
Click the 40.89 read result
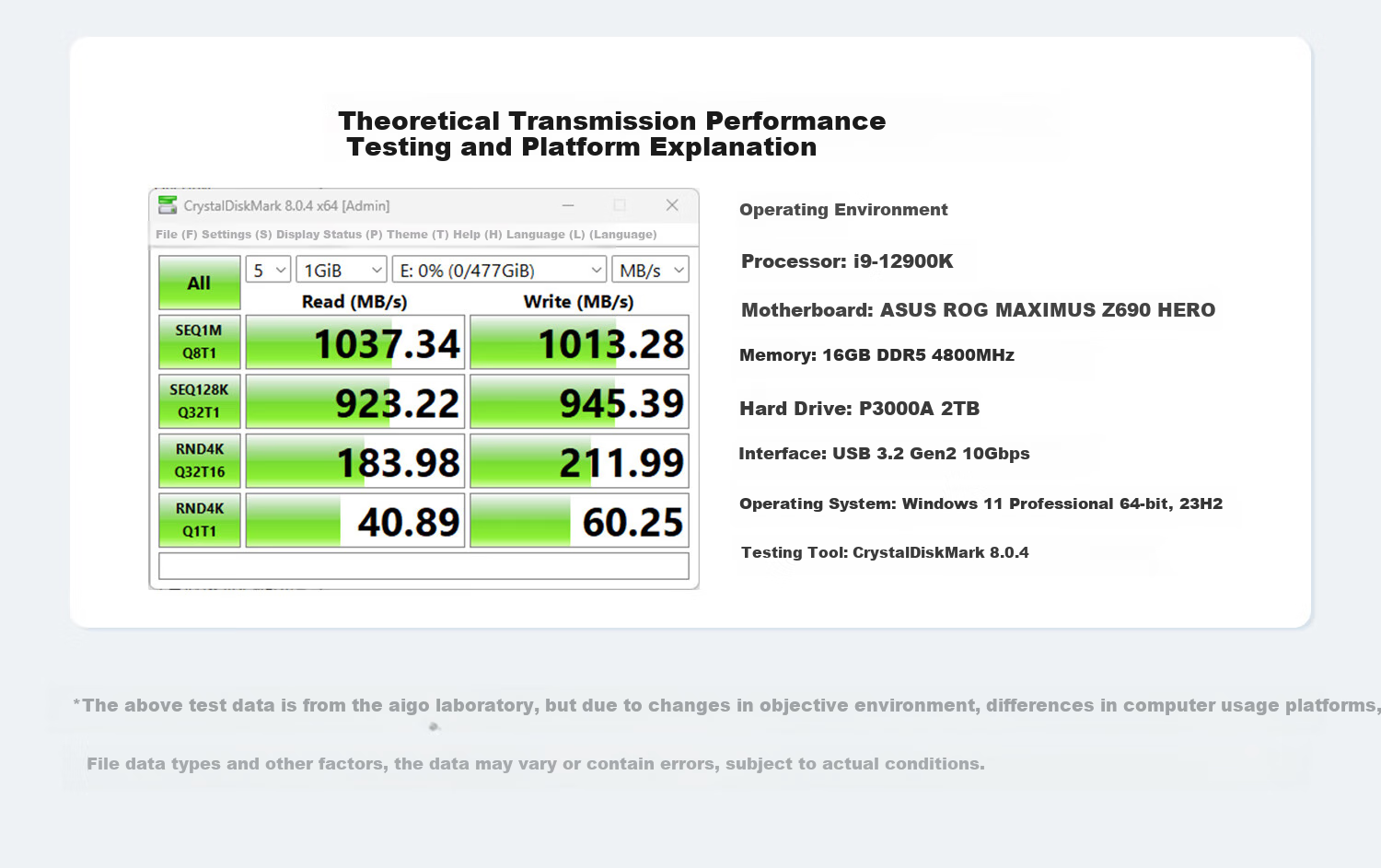coord(354,520)
